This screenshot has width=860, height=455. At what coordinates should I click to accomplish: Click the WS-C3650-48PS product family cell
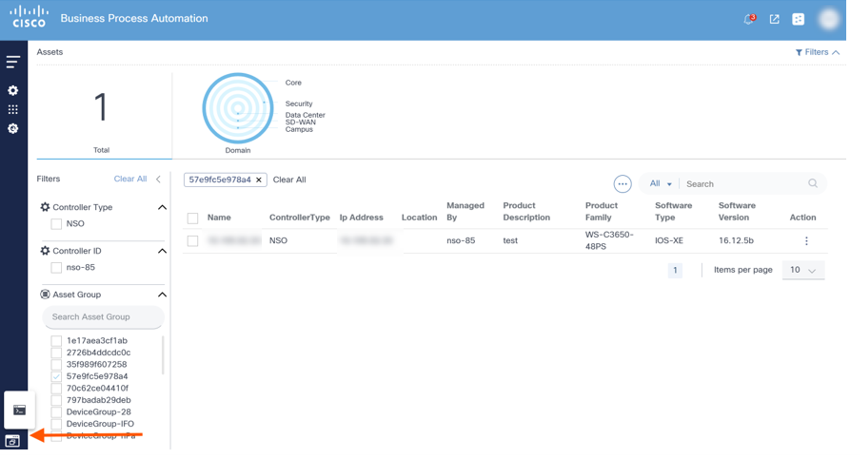(609, 241)
